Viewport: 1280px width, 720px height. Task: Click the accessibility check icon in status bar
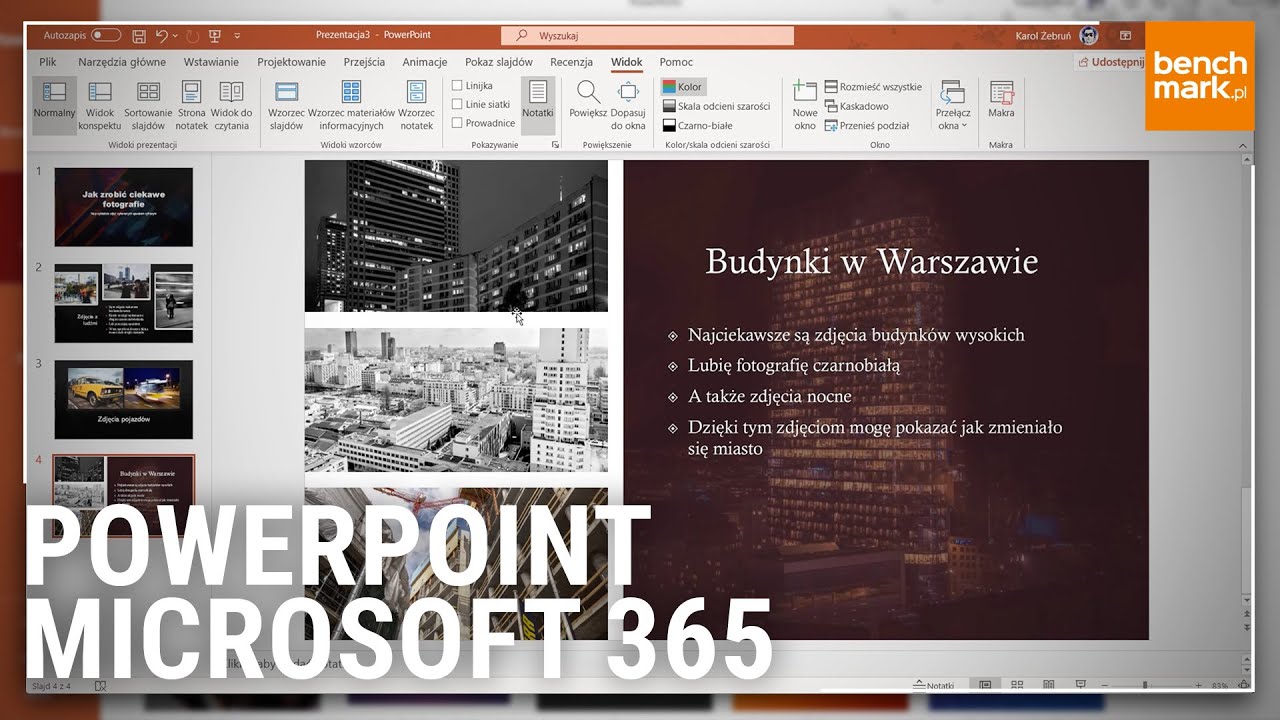[100, 686]
